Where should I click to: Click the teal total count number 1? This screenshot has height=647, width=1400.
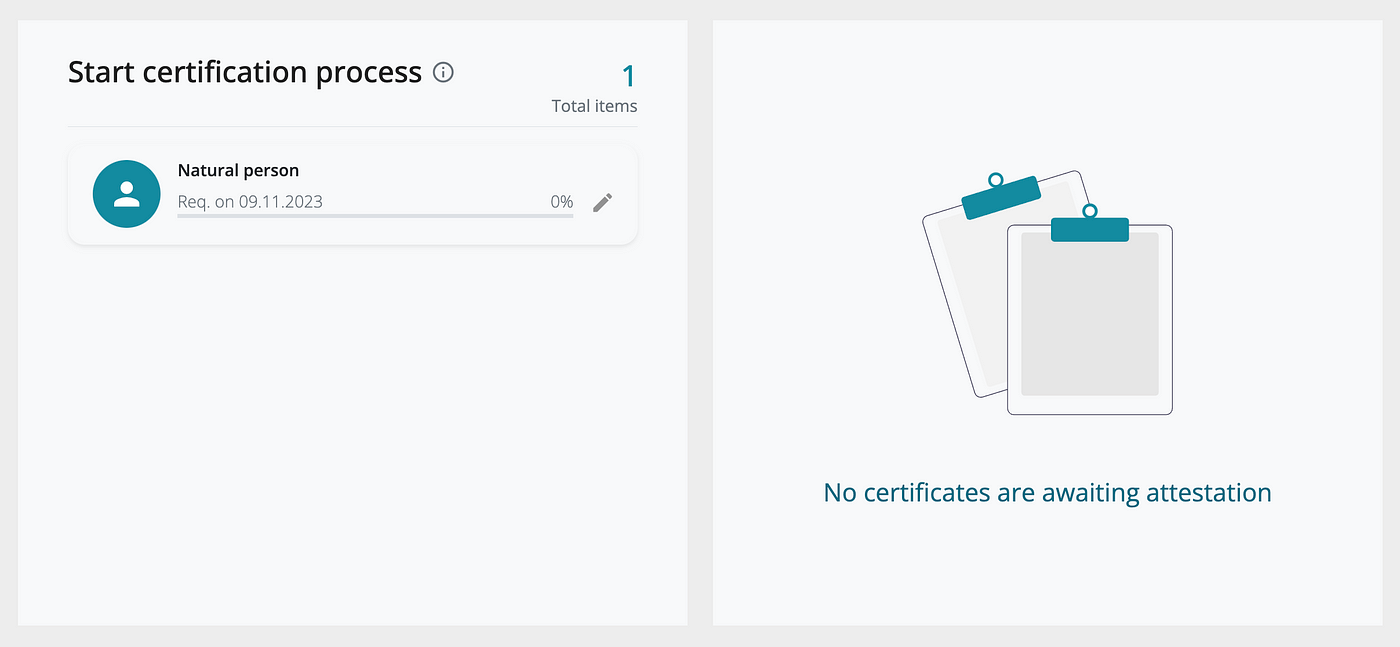click(628, 76)
